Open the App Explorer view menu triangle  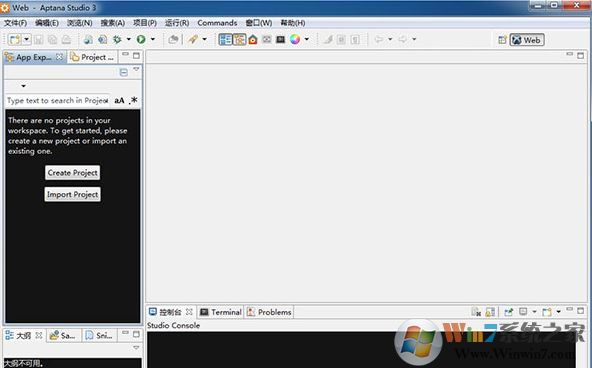[136, 70]
